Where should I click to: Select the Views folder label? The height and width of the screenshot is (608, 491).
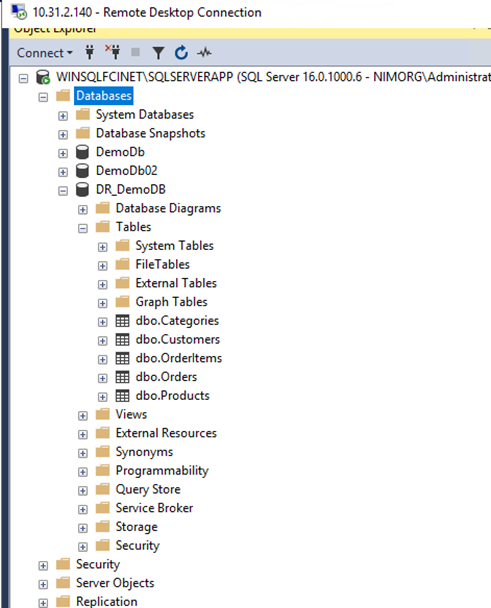pyautogui.click(x=131, y=415)
